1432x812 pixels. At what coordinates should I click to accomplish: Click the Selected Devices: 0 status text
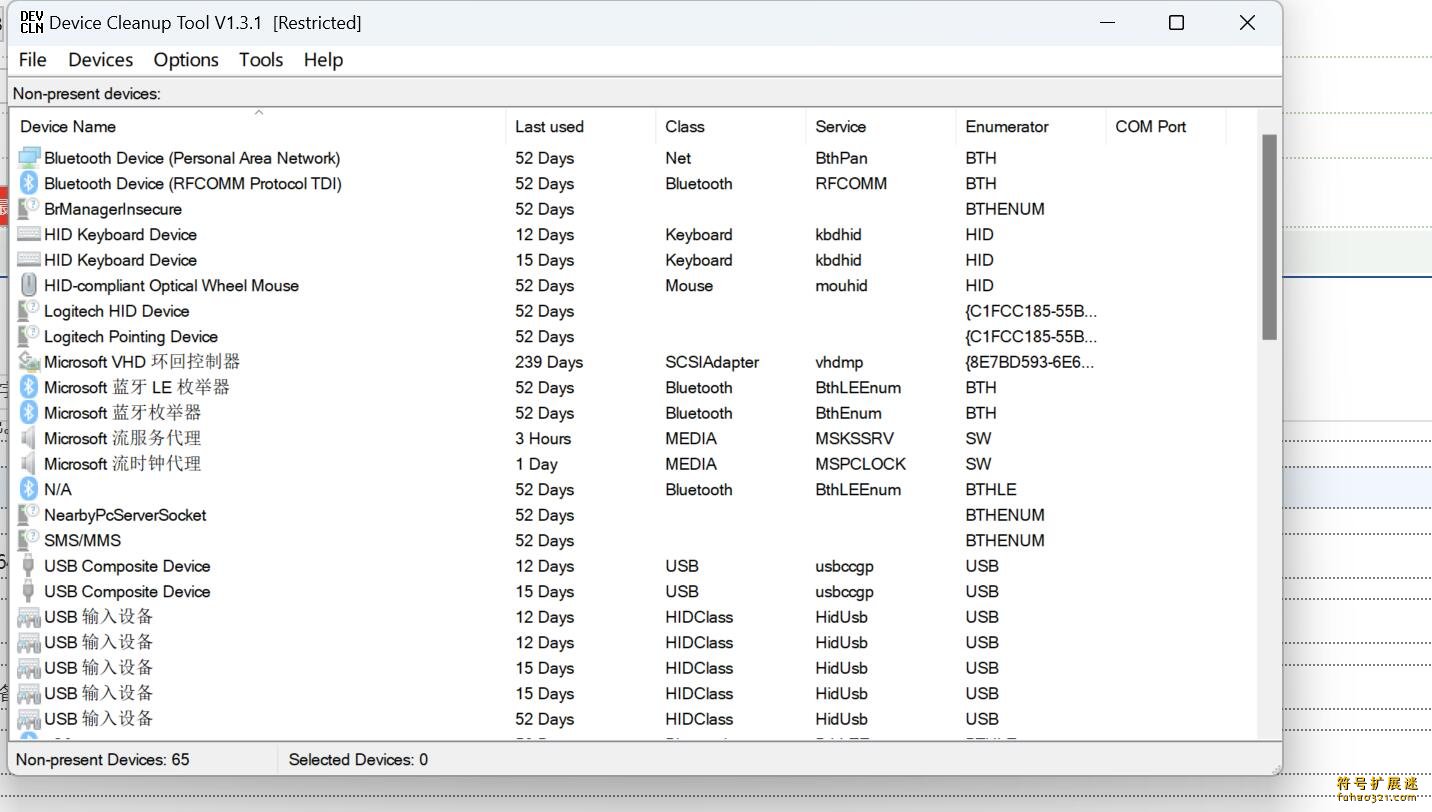pos(358,760)
